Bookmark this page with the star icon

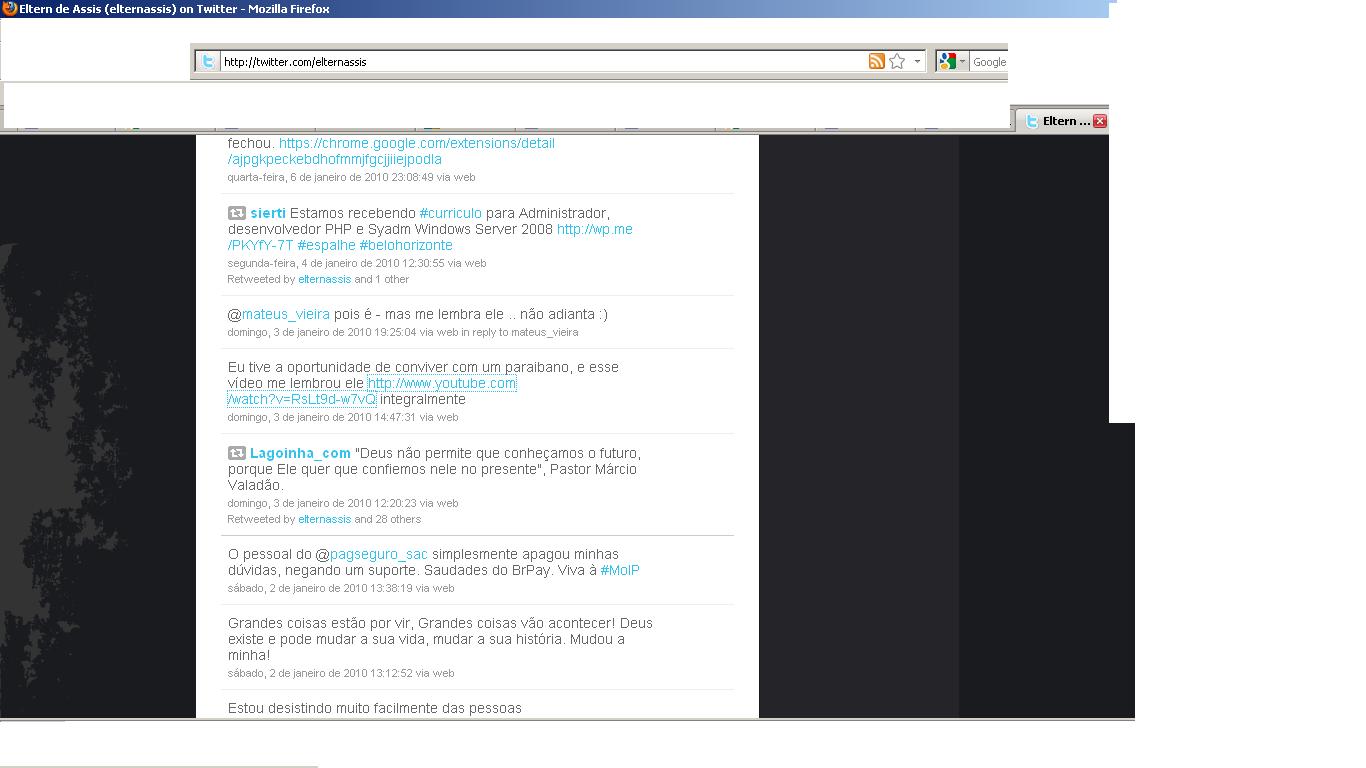(897, 61)
